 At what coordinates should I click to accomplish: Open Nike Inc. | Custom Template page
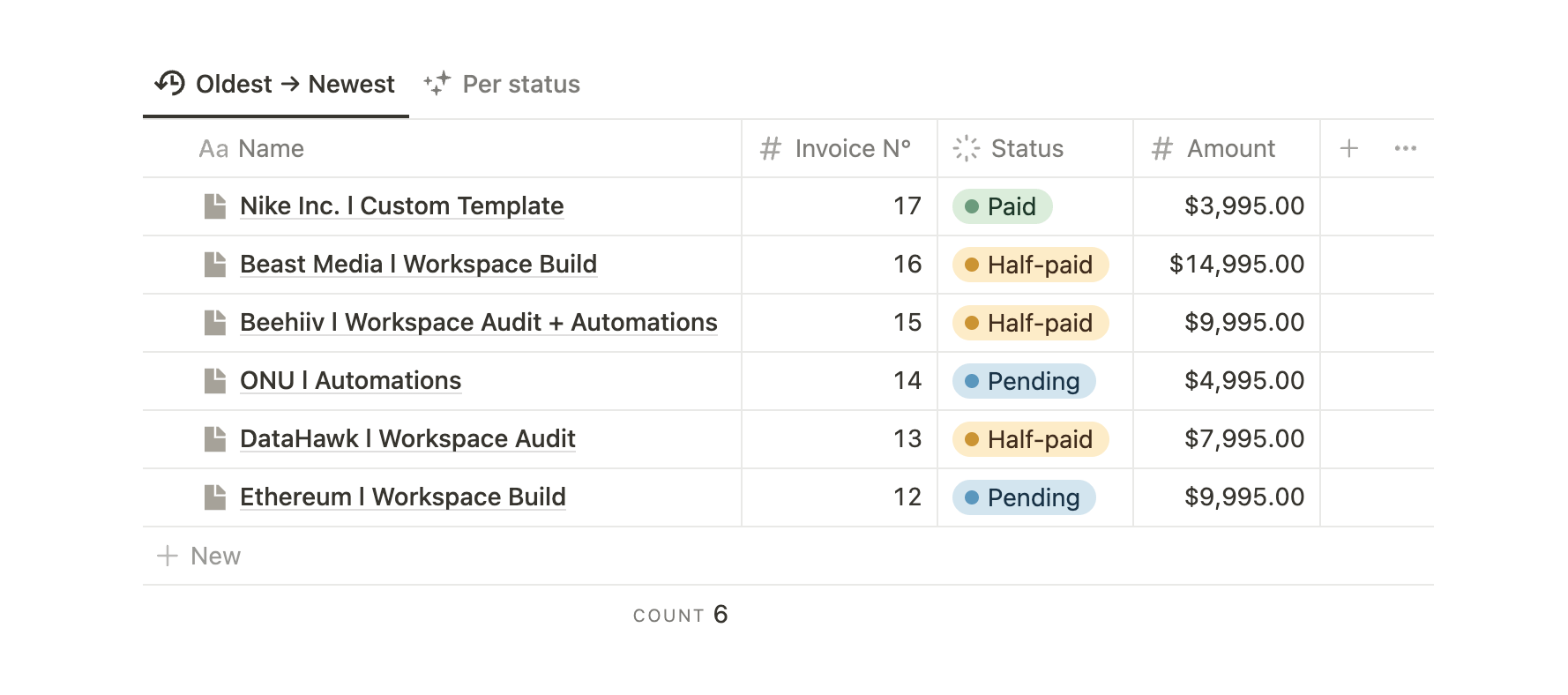402,206
